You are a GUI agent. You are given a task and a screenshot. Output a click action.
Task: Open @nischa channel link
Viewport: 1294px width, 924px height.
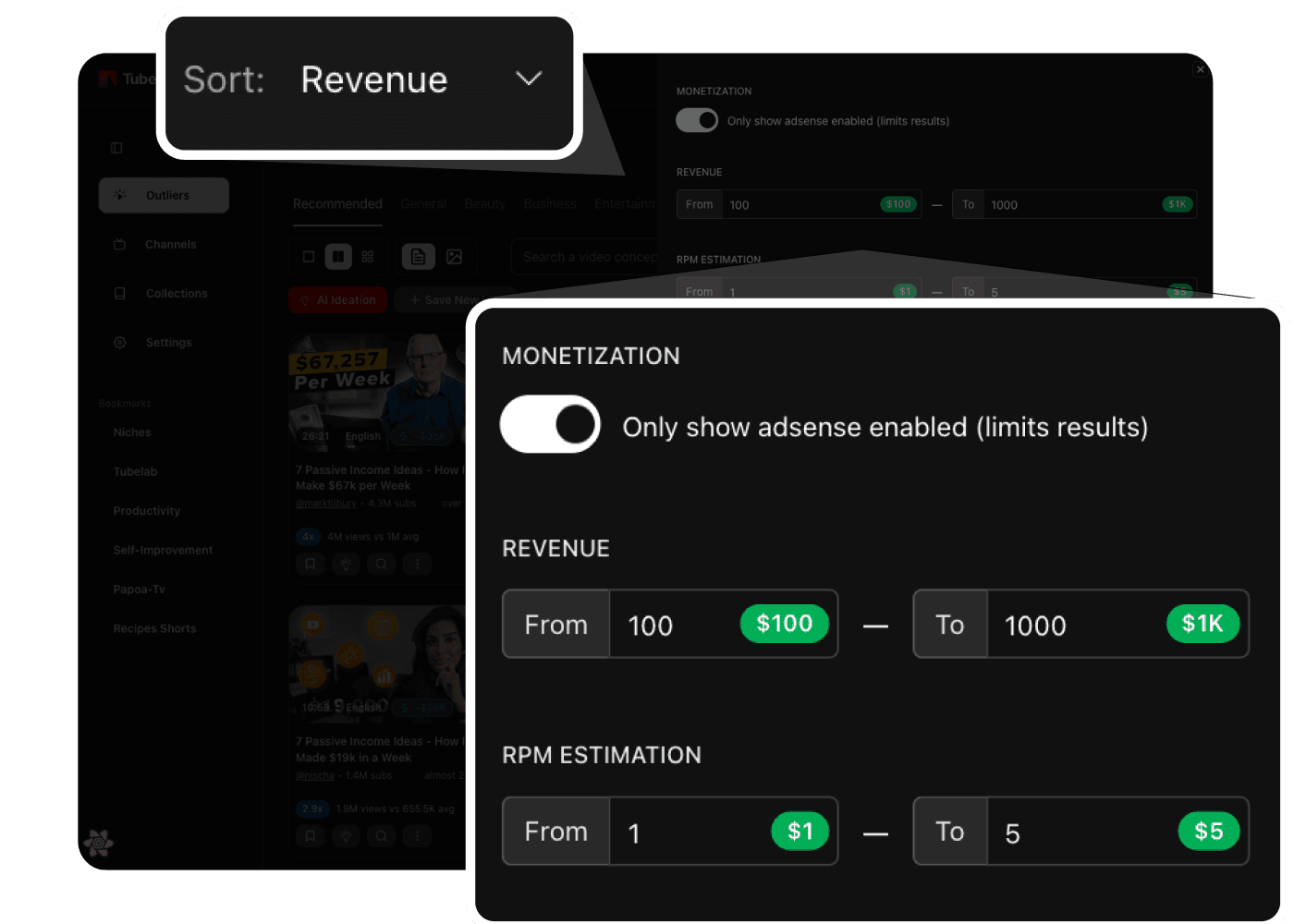point(315,775)
